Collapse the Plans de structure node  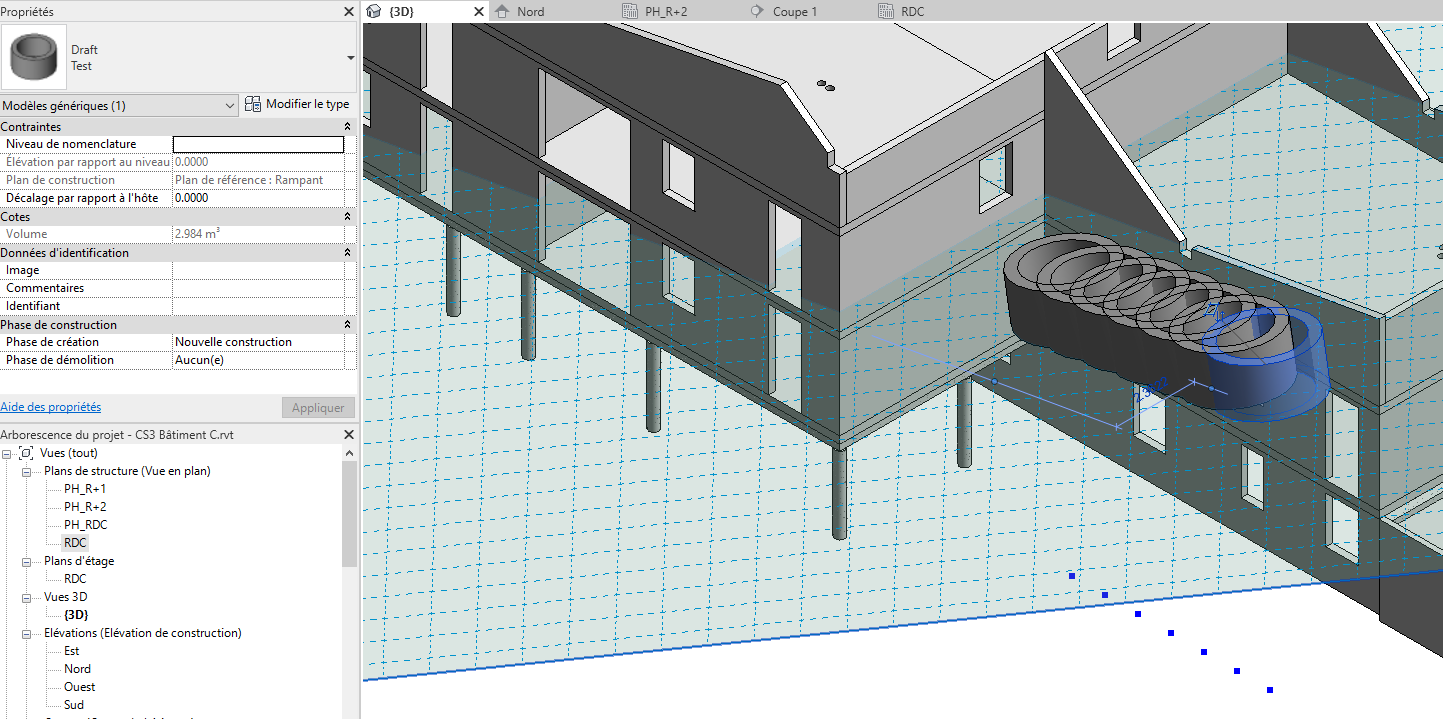28,471
